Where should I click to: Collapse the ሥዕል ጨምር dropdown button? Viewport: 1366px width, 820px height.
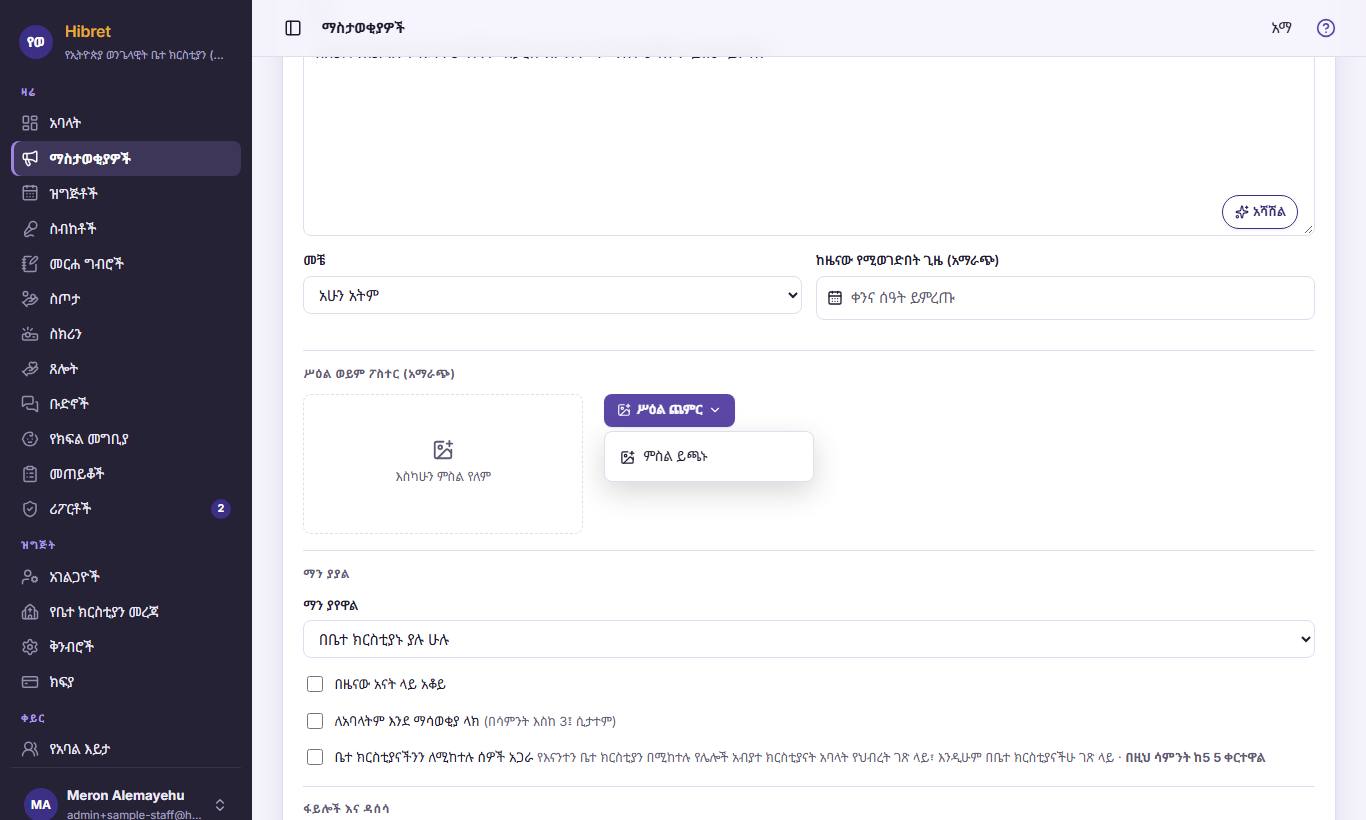tap(669, 410)
